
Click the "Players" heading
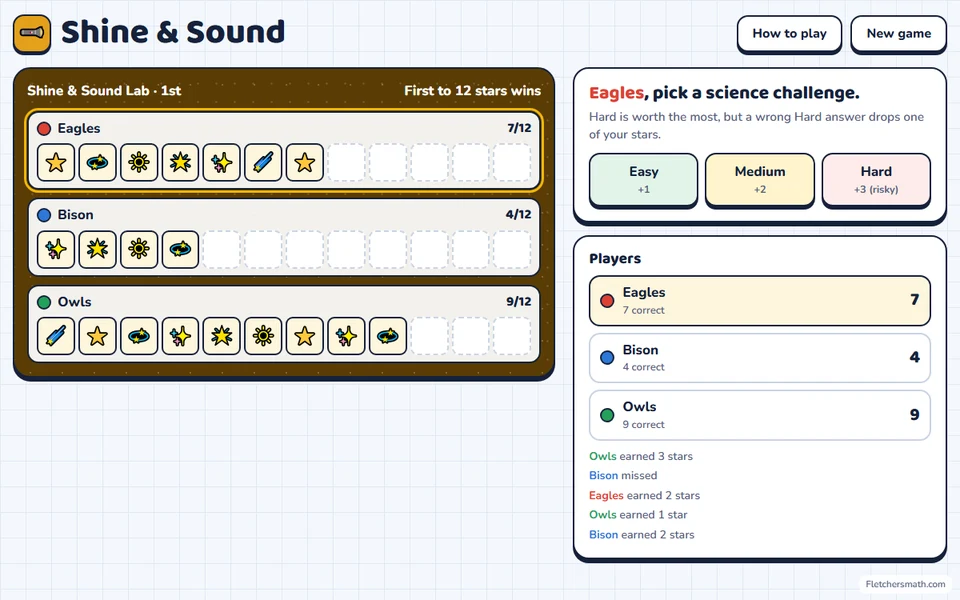click(615, 258)
